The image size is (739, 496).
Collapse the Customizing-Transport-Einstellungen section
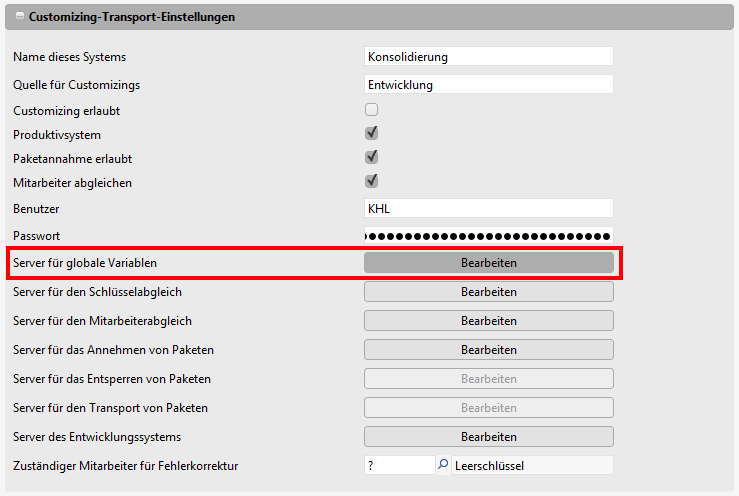pos(20,18)
